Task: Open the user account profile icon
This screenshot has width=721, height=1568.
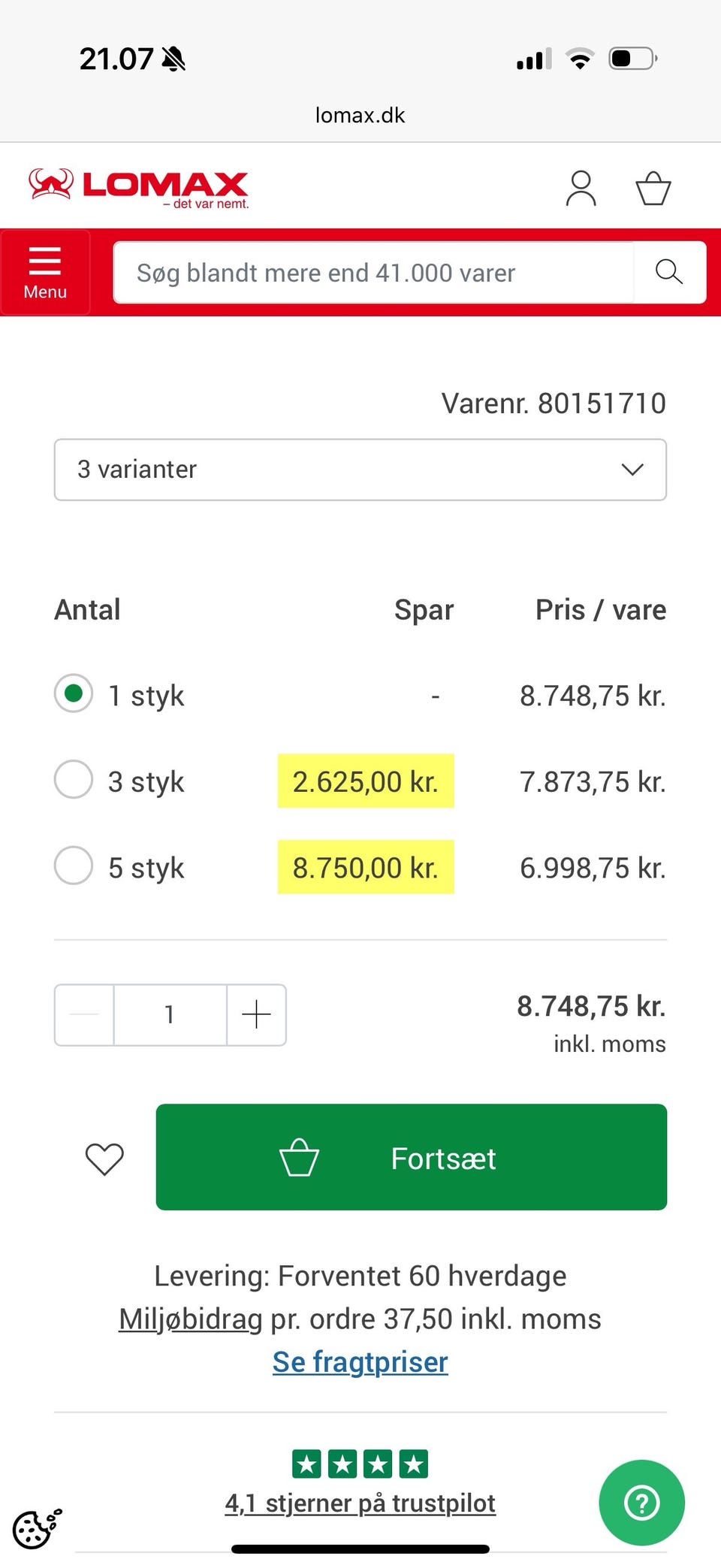Action: pos(581,188)
